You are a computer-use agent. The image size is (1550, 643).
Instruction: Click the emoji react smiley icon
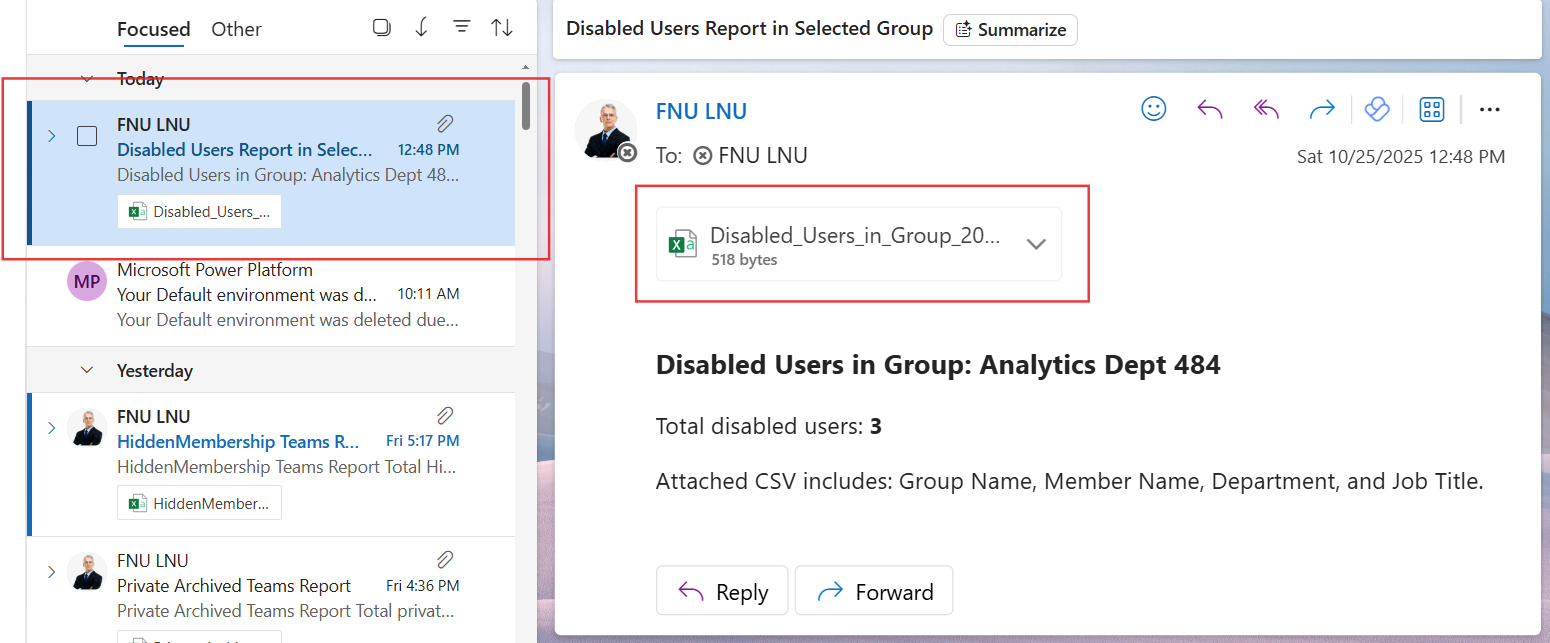pos(1154,109)
